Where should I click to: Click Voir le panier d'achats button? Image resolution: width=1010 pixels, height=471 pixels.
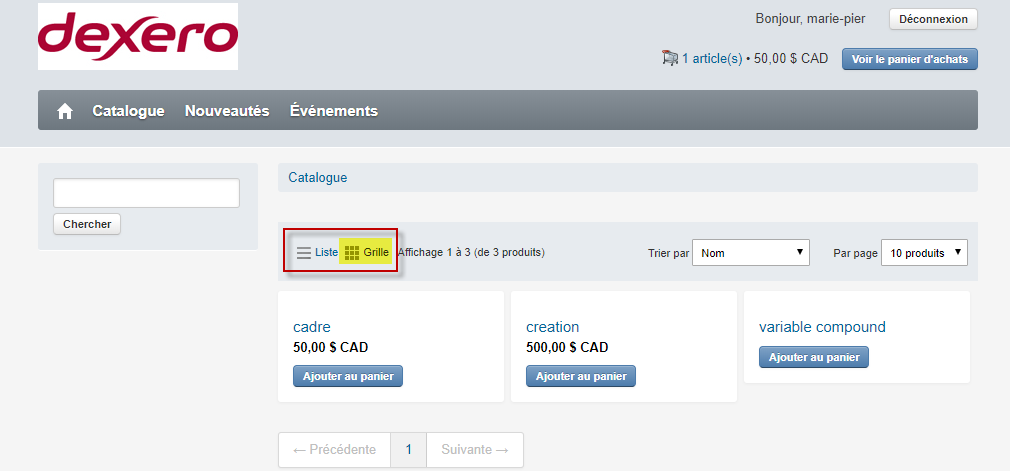click(x=910, y=59)
